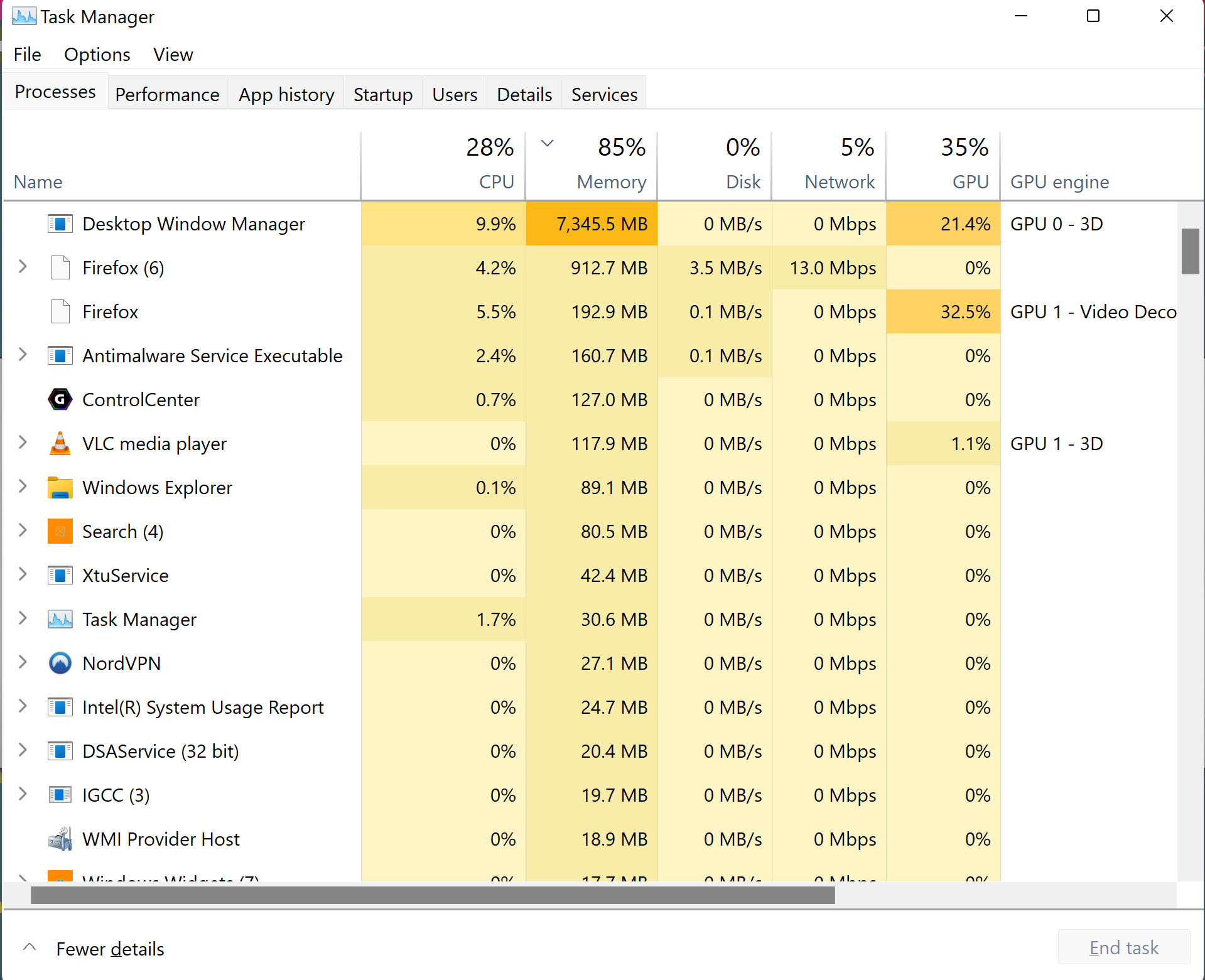
Task: Expand the IGCC (3) process group
Action: point(23,795)
